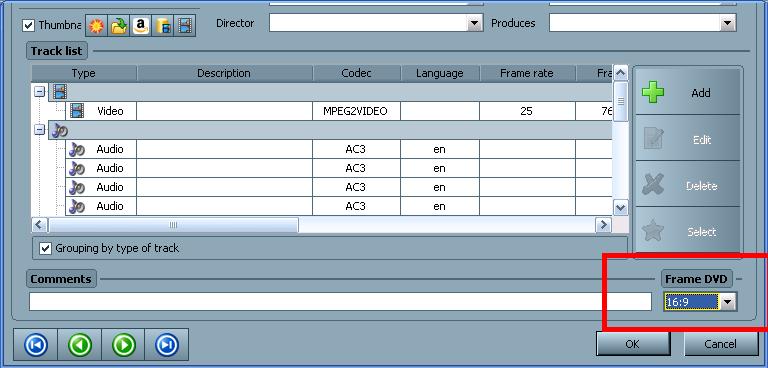Viewport: 768px width, 368px height.
Task: Go to previous record green arrow
Action: pos(80,345)
